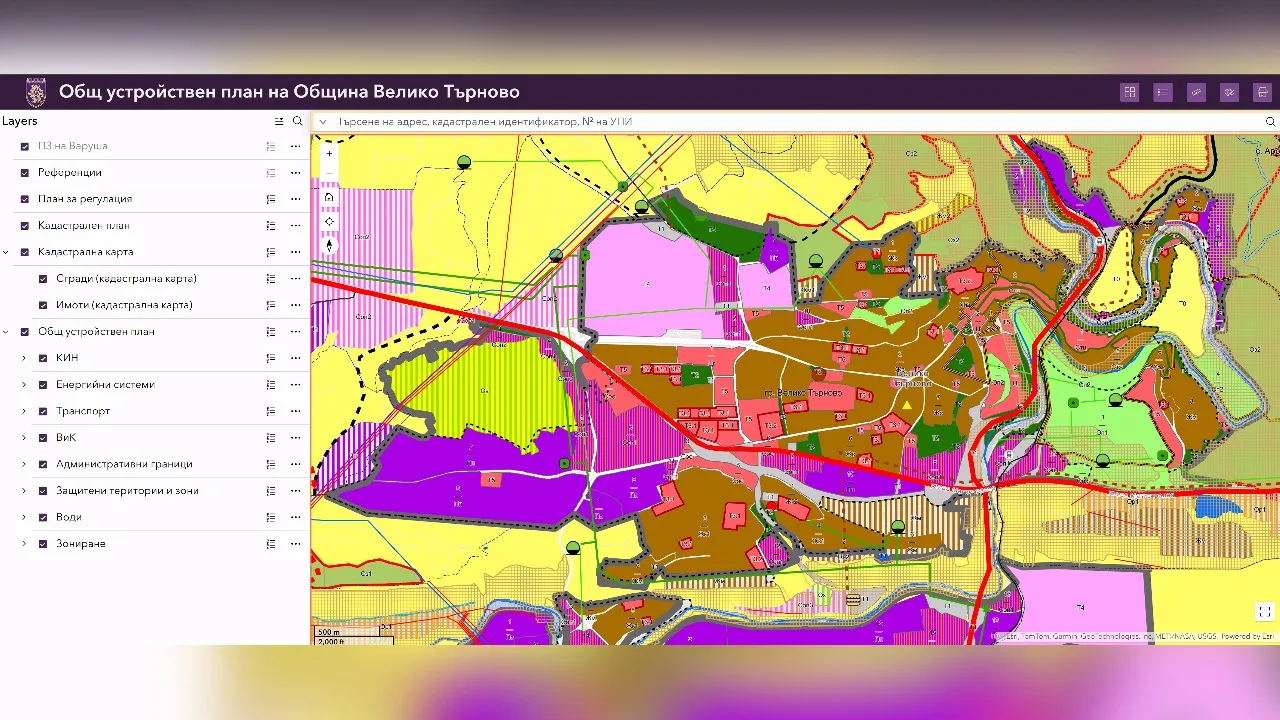Collapse the Общ устройствен план group
Screen dimensions: 1280x720
click(7, 332)
